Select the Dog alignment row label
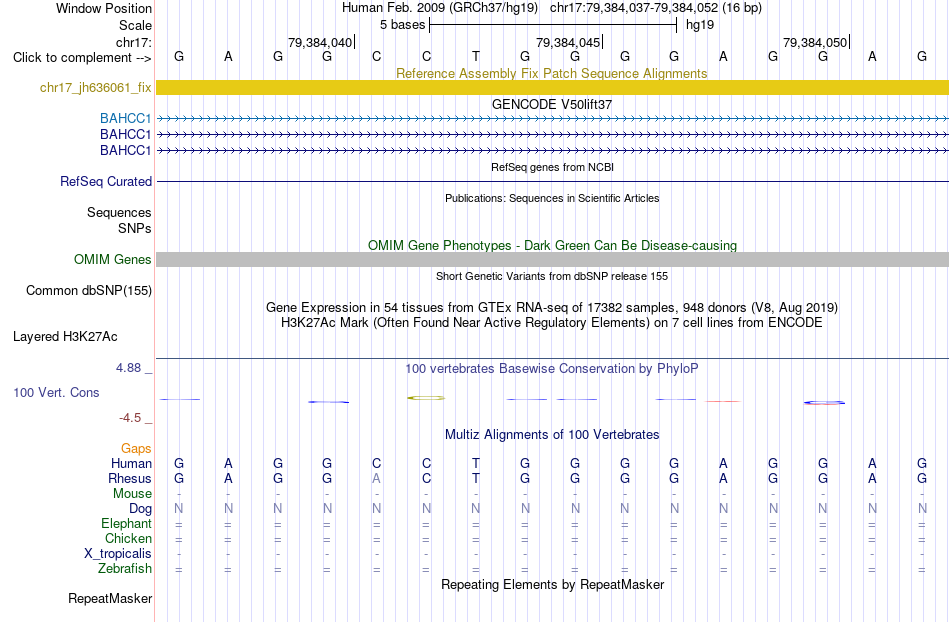Image resolution: width=950 pixels, height=622 pixels. click(x=140, y=509)
